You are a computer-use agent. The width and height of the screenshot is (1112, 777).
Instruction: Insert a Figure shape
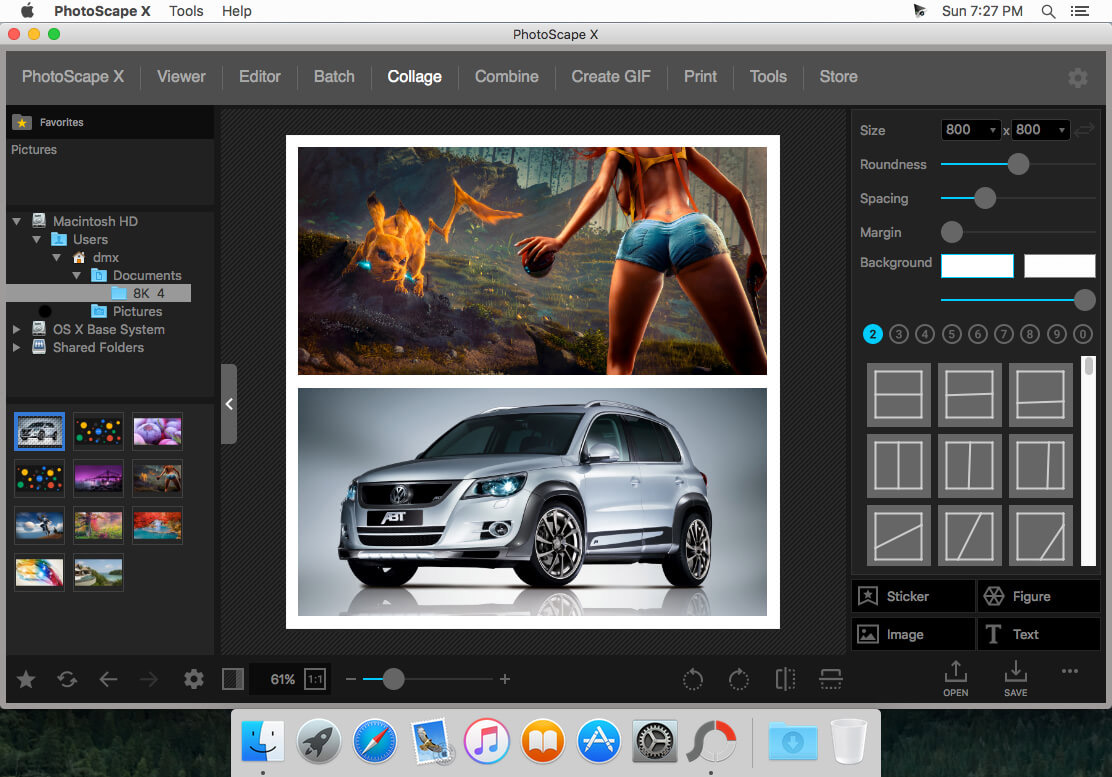point(1038,595)
